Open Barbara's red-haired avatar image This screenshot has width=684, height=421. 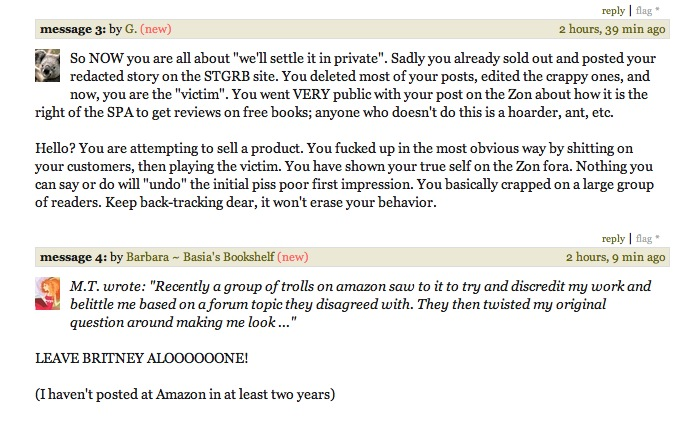pos(48,294)
